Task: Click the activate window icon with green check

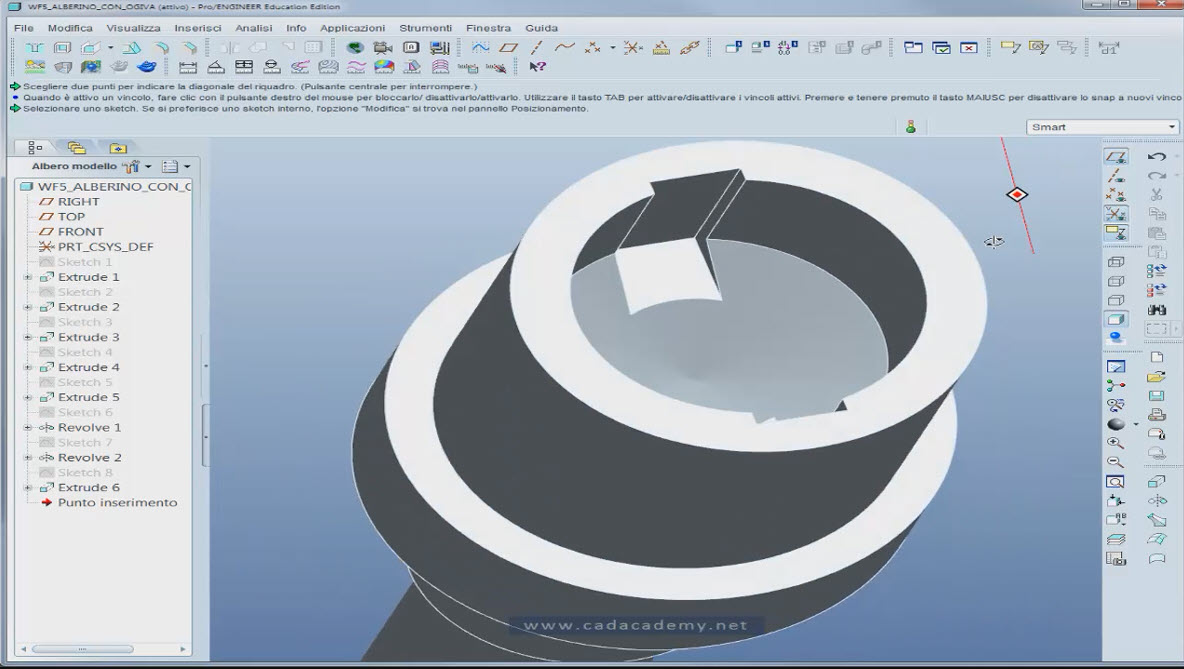Action: pyautogui.click(x=941, y=48)
